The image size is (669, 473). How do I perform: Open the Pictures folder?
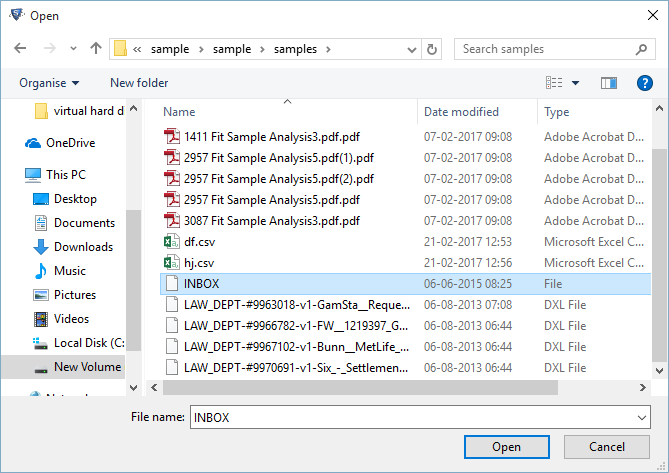65,295
